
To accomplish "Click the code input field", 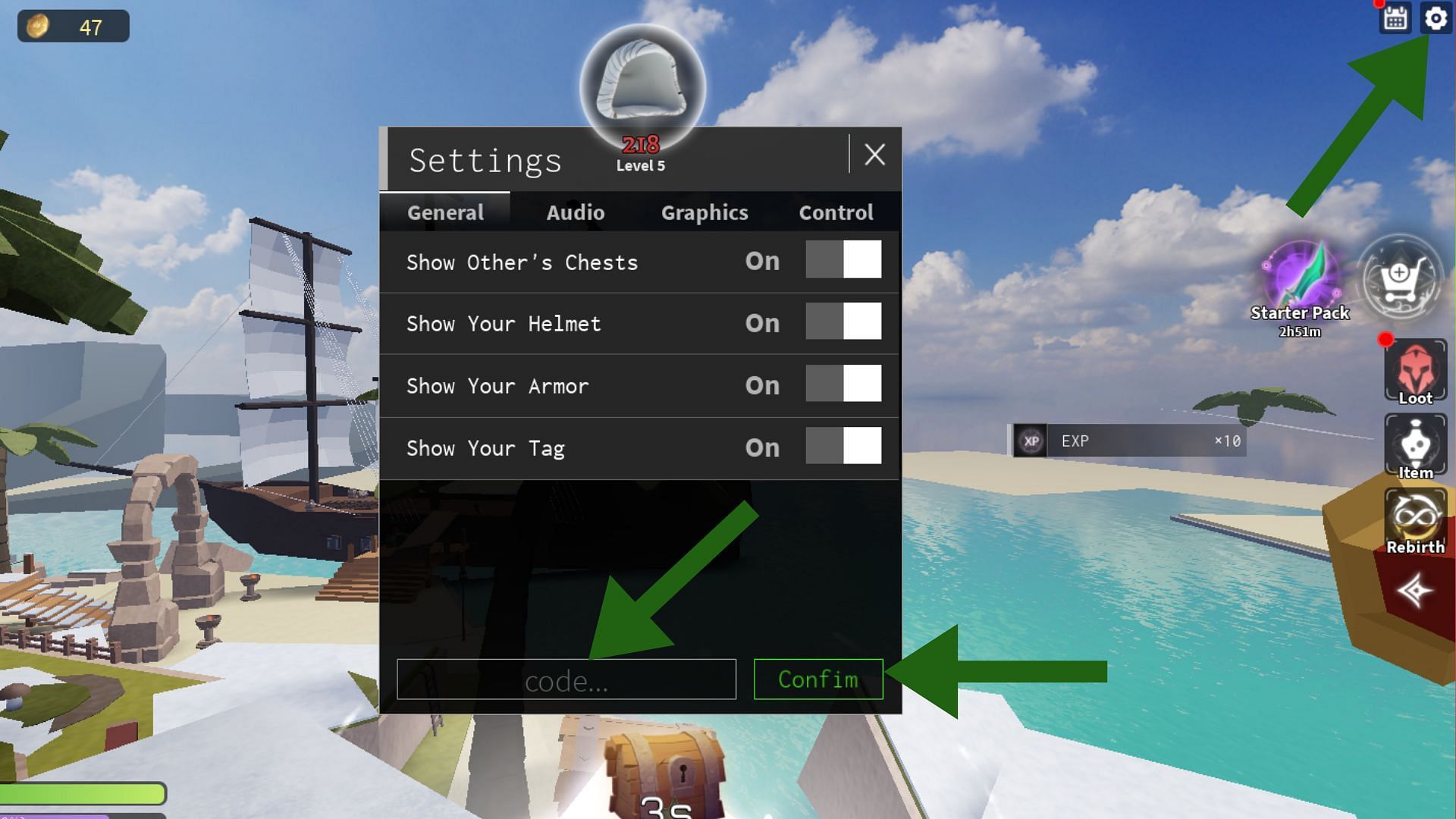I will 567,680.
